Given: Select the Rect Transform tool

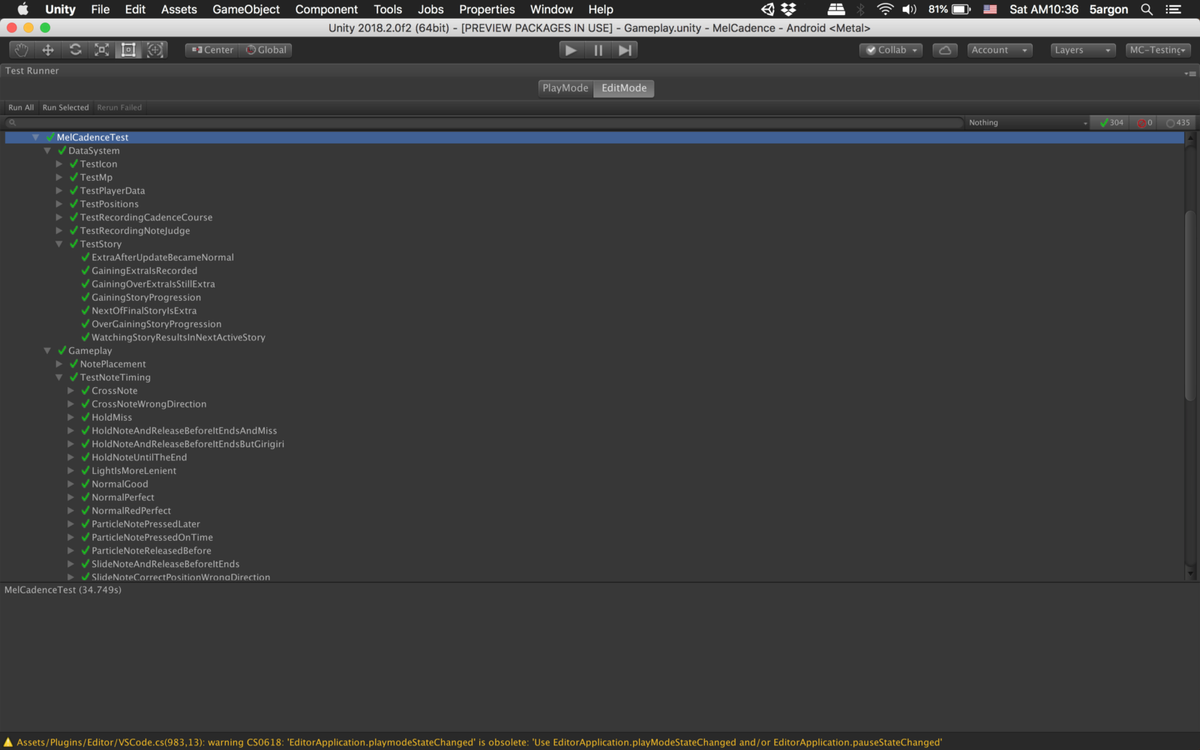Looking at the screenshot, I should coord(128,50).
